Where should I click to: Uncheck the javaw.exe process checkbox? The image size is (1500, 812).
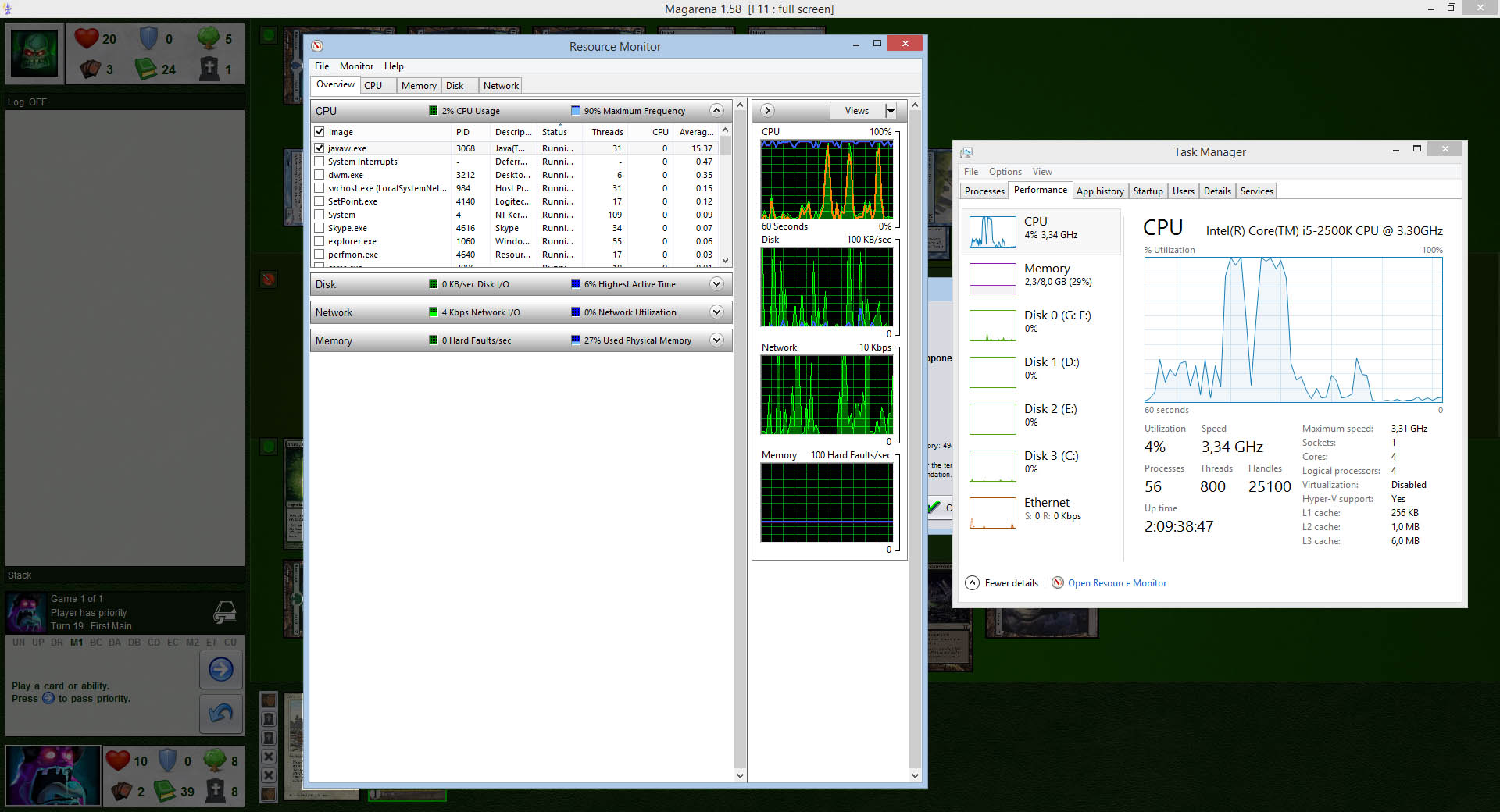pos(319,148)
